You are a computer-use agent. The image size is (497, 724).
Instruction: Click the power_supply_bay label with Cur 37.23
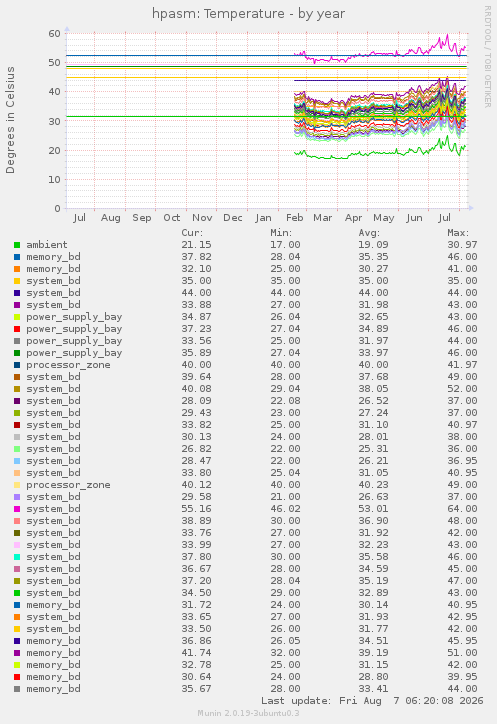point(74,329)
